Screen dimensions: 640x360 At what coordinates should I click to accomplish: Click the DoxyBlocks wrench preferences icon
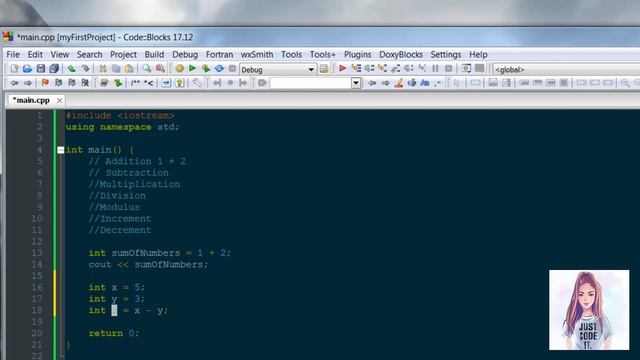(197, 83)
